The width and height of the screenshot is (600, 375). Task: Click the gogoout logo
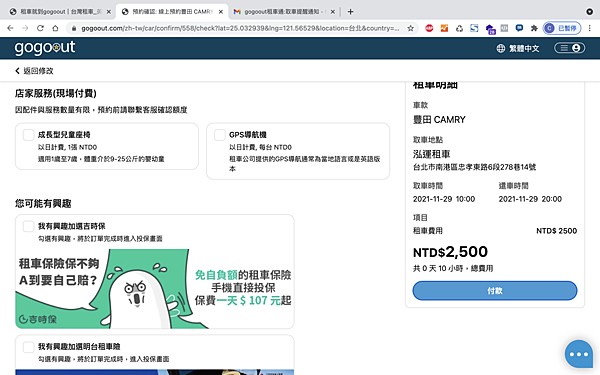45,48
